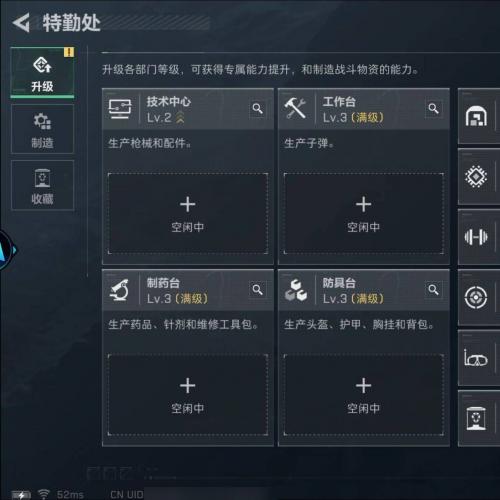This screenshot has width=500, height=500.
Task: Click the 技术中心 computer icon
Action: click(x=120, y=109)
